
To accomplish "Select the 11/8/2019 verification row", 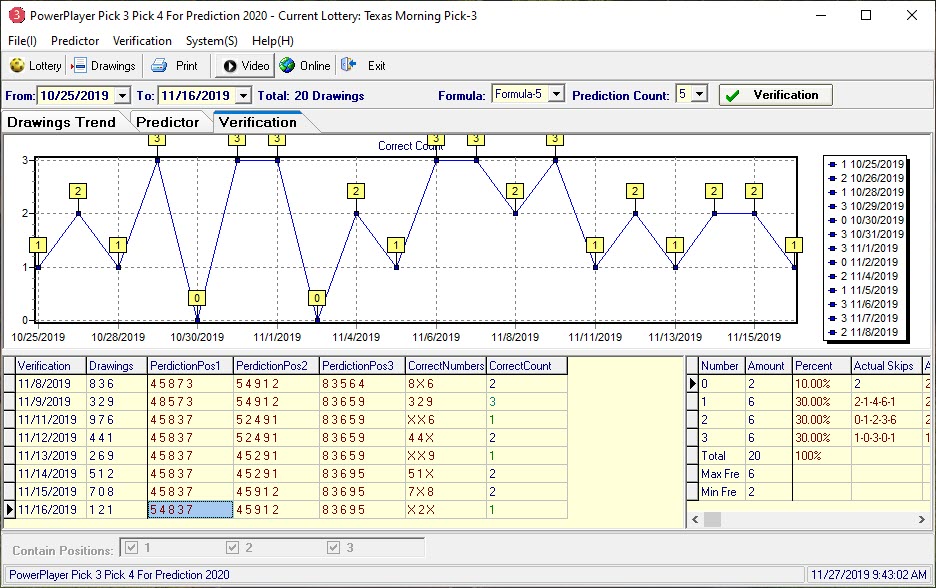I will (285, 384).
